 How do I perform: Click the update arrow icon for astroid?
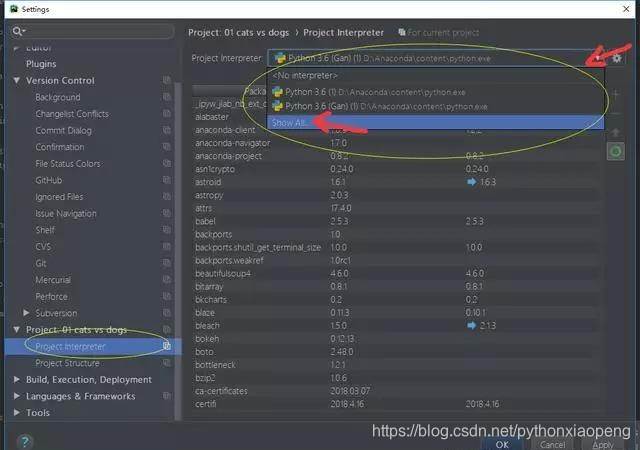click(471, 182)
